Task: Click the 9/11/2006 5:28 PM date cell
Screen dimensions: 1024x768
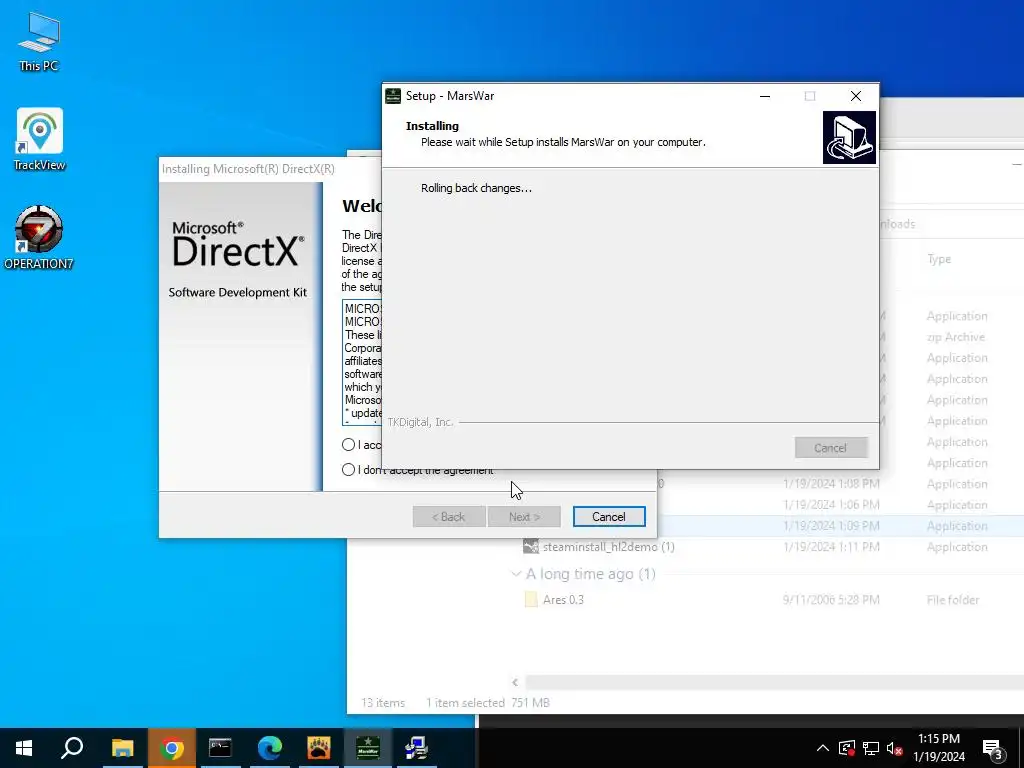Action: (831, 600)
